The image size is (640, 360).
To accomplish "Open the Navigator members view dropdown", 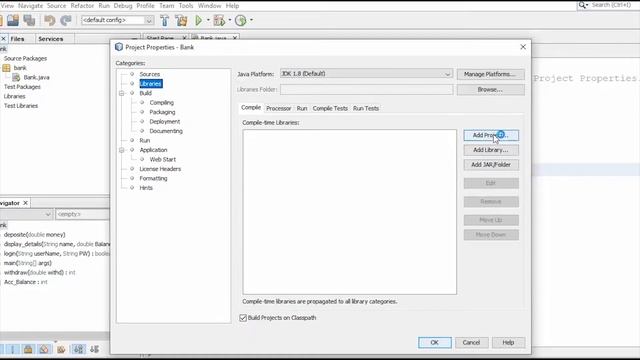I will pyautogui.click(x=48, y=214).
